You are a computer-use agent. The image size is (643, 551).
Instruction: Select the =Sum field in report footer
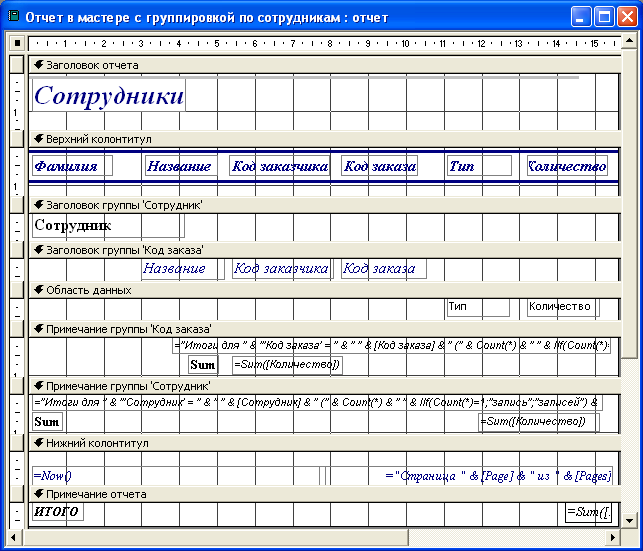pyautogui.click(x=588, y=512)
